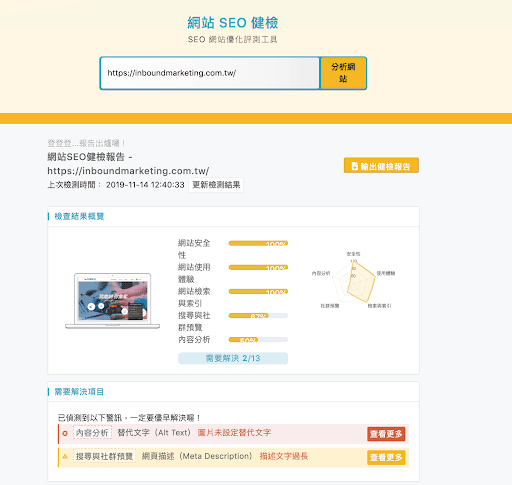Click the 檢查結果概覽 section heading
This screenshot has height=485, width=512.
[x=79, y=216]
